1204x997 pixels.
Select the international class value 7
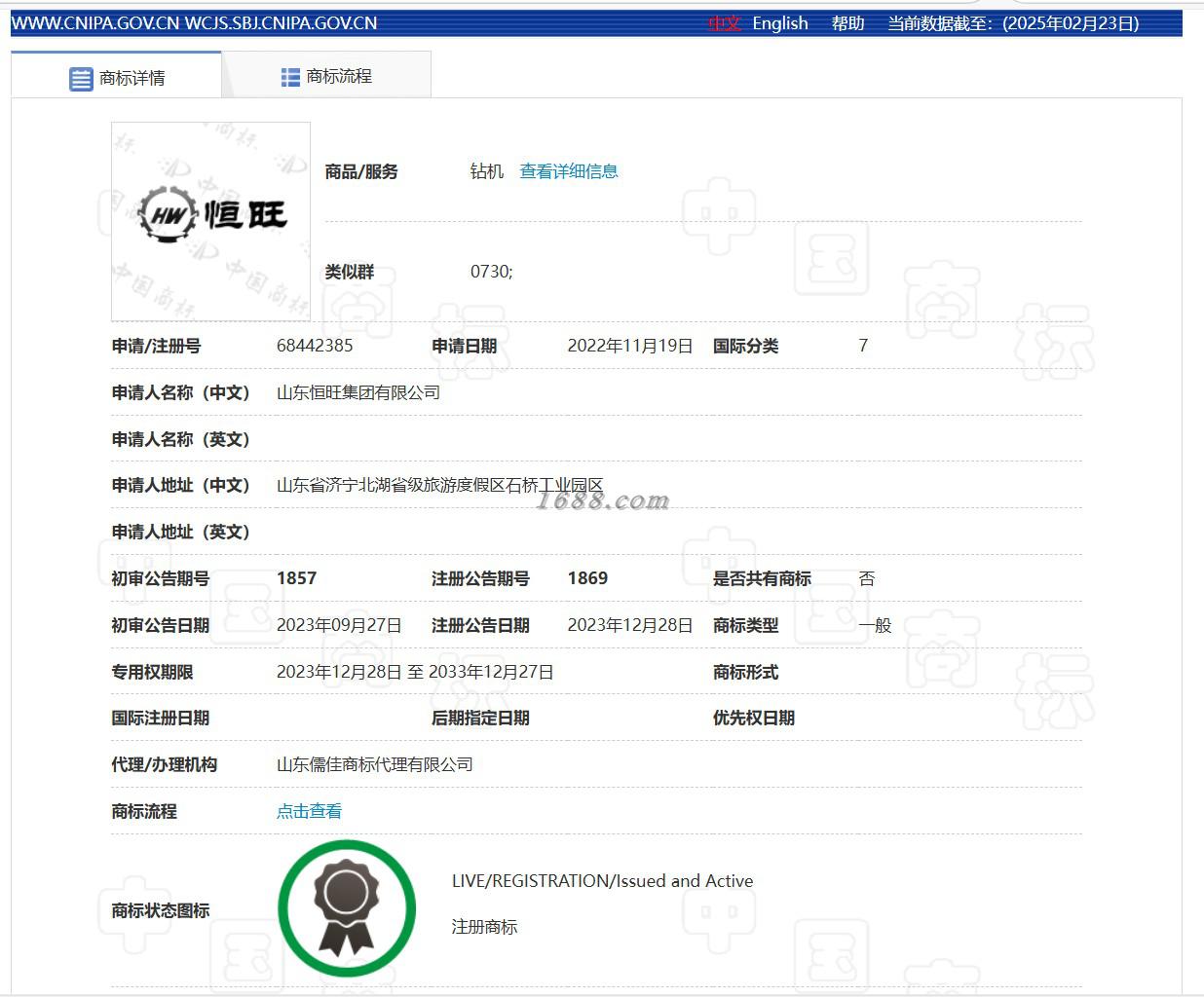[x=863, y=346]
